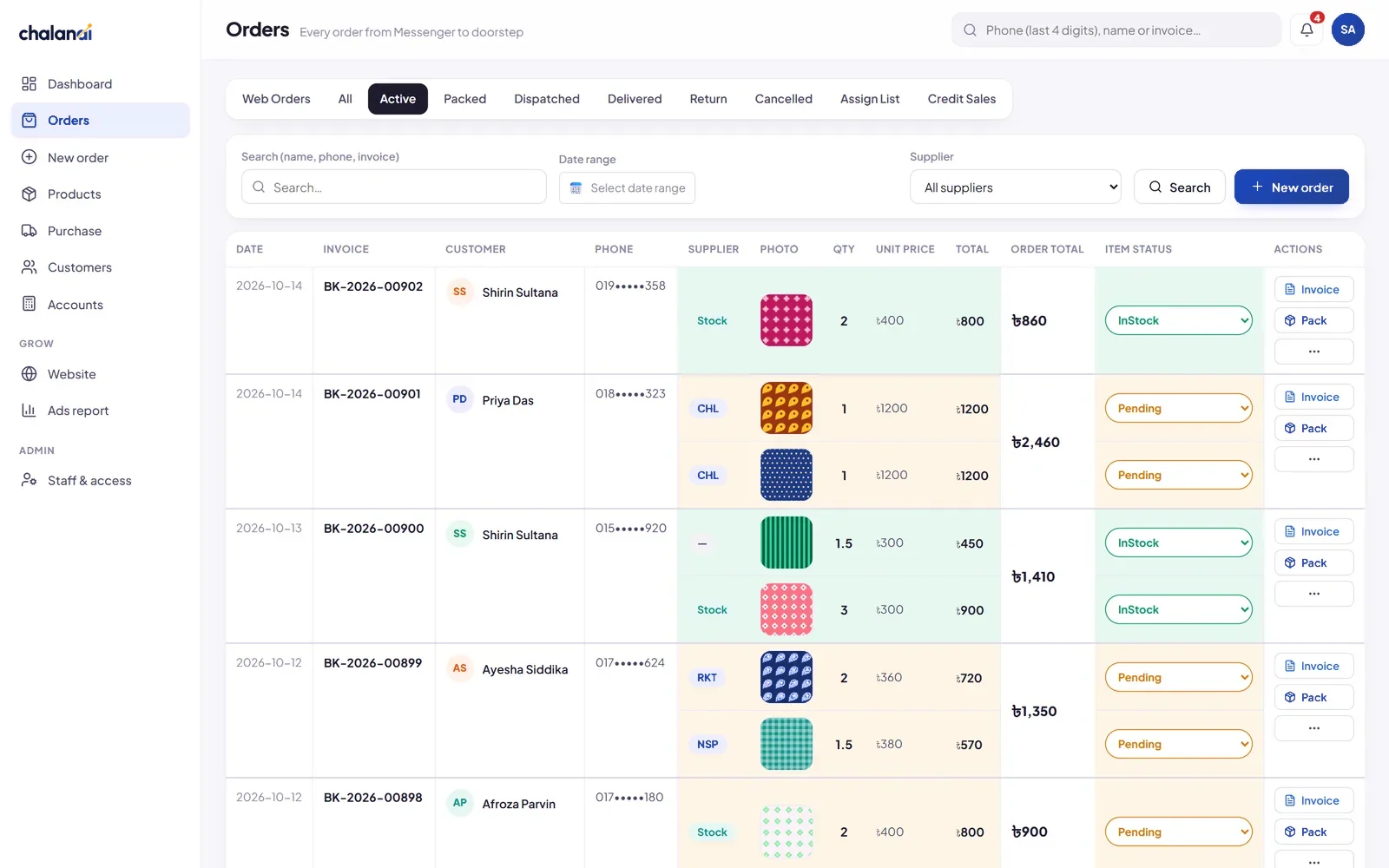The height and width of the screenshot is (868, 1389).
Task: Open Staff & access in sidebar
Action: [x=100, y=480]
